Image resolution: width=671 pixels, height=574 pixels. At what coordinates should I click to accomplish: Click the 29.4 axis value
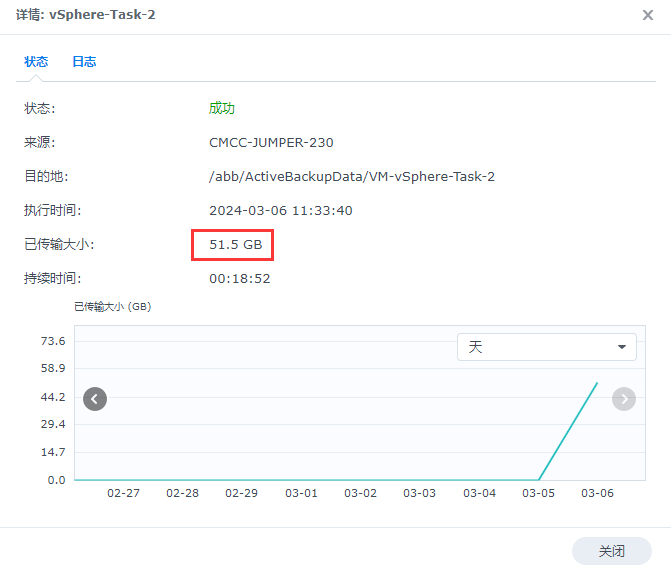[53, 424]
